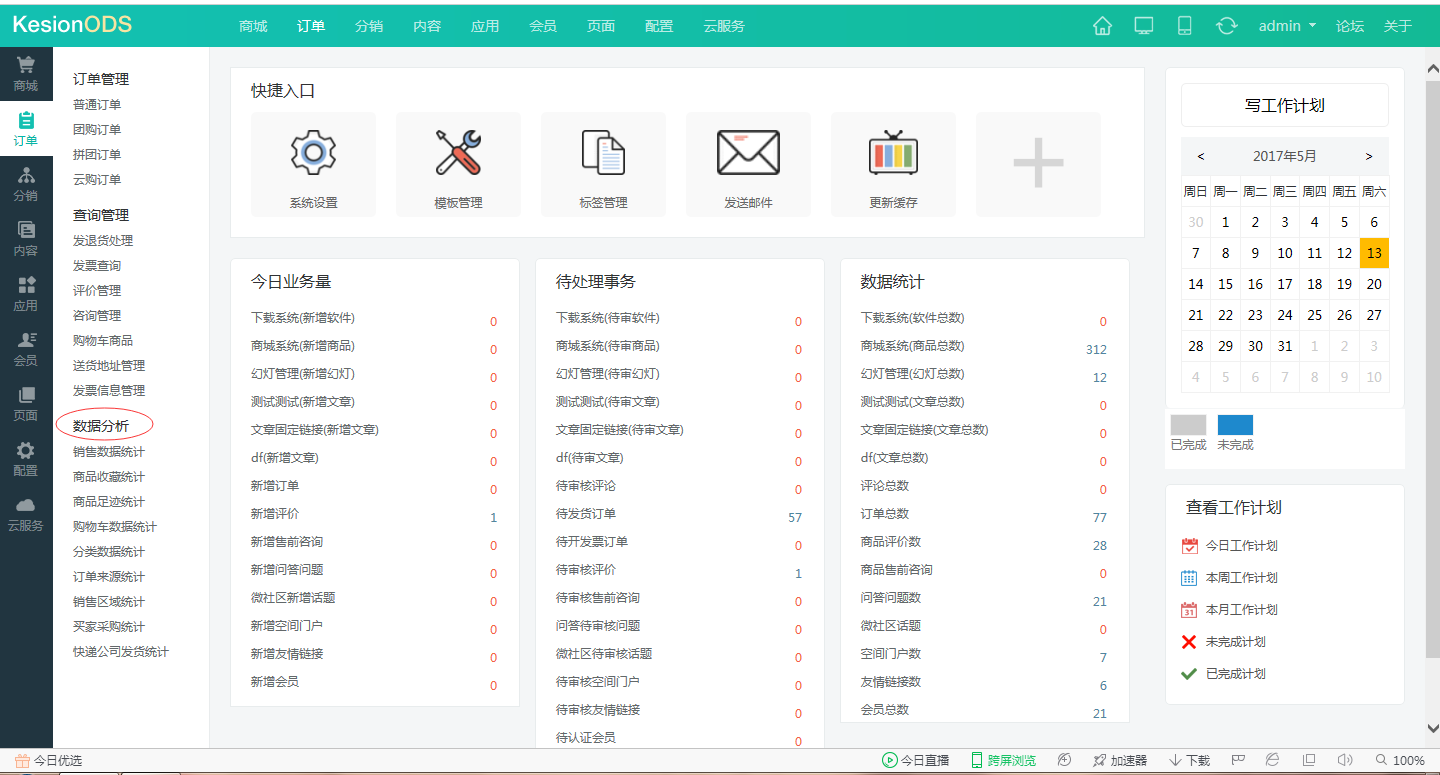Open 发票查询 in the sidebar
This screenshot has height=775, width=1440.
(x=97, y=266)
